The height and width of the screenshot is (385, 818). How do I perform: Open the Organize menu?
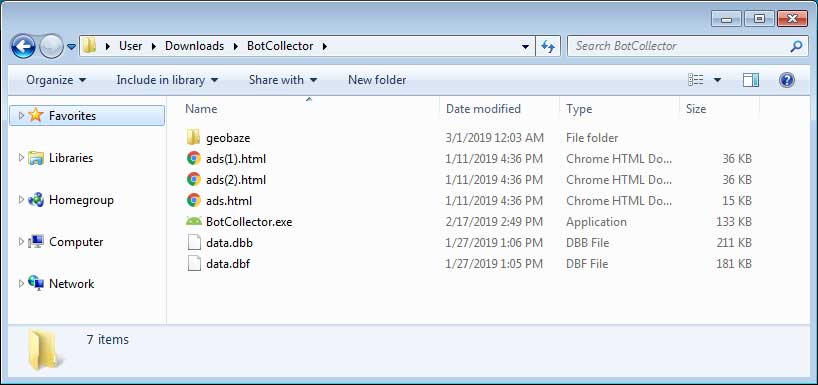56,80
